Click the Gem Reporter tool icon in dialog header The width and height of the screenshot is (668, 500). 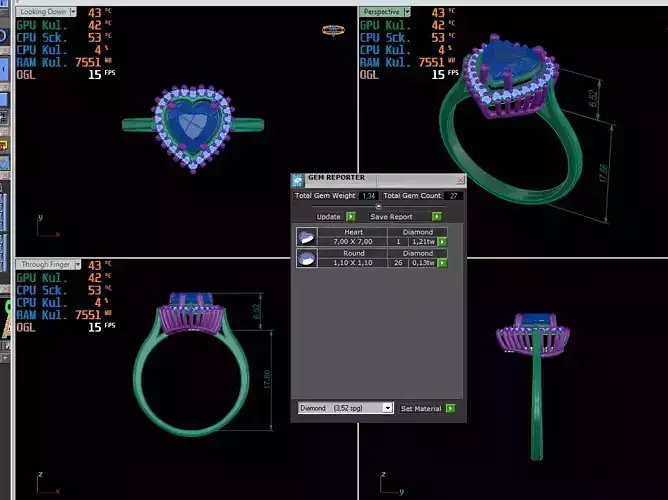tap(298, 181)
